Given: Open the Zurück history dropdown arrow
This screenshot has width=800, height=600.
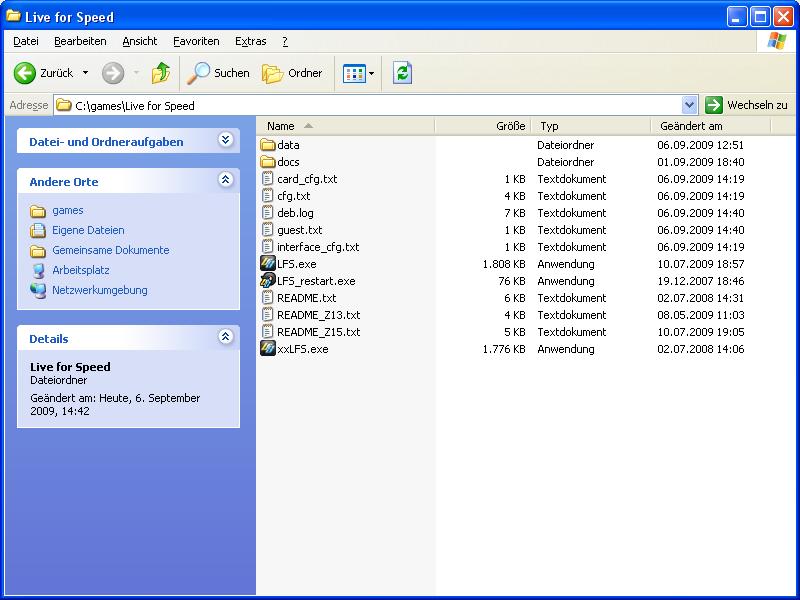Looking at the screenshot, I should (85, 73).
